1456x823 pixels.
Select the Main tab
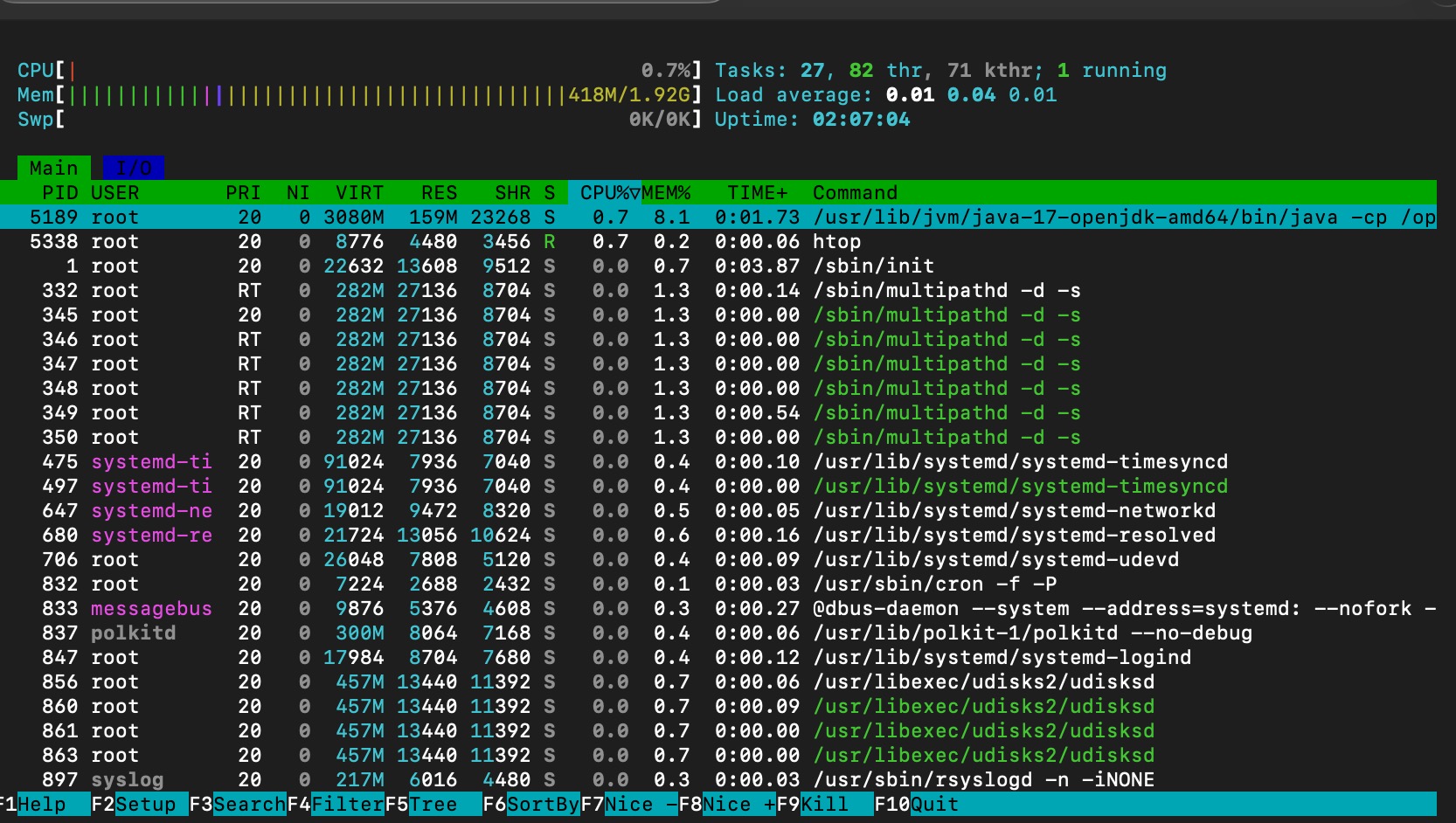click(x=53, y=168)
